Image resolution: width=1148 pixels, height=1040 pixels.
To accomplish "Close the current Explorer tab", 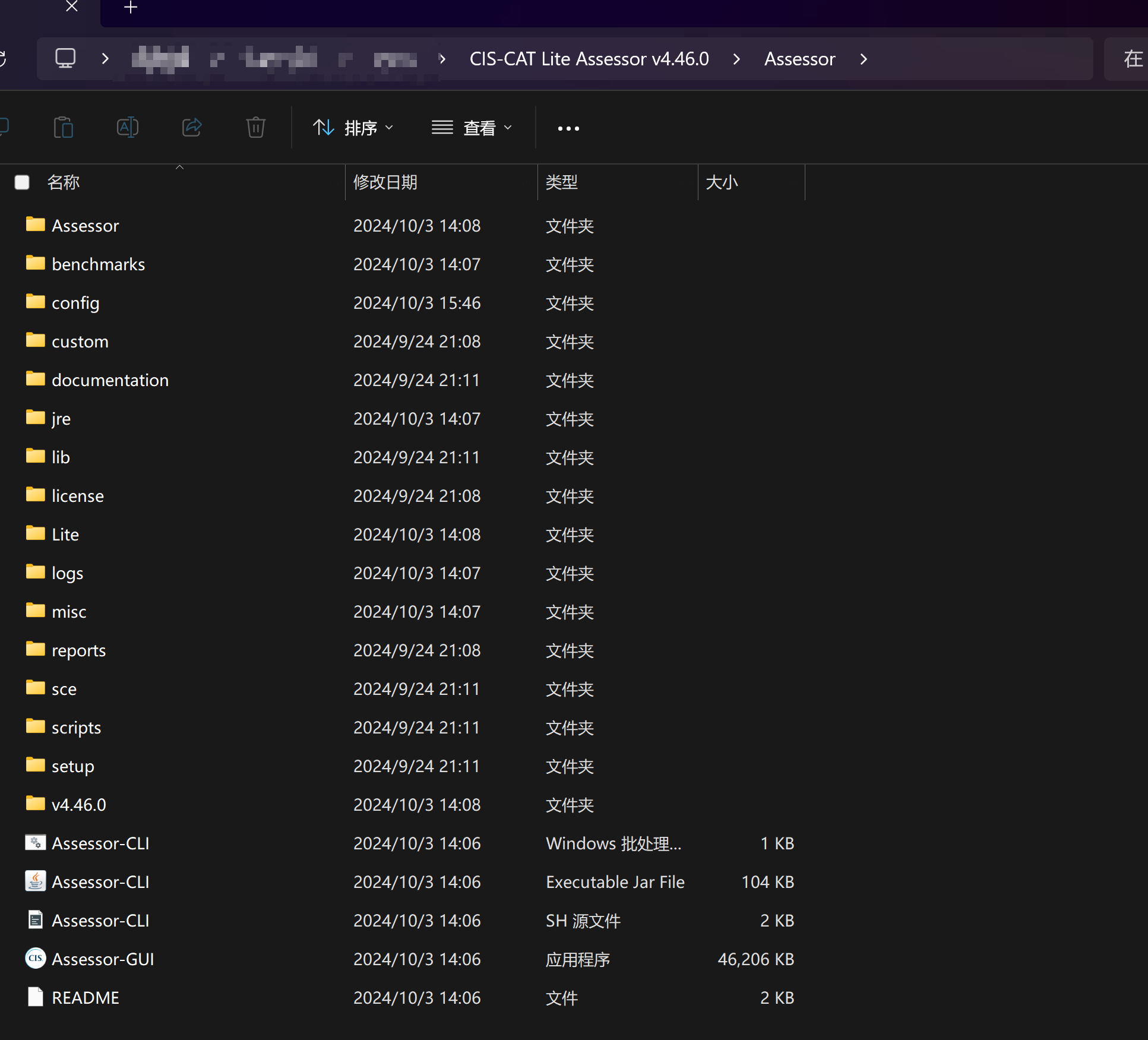I will [x=72, y=7].
